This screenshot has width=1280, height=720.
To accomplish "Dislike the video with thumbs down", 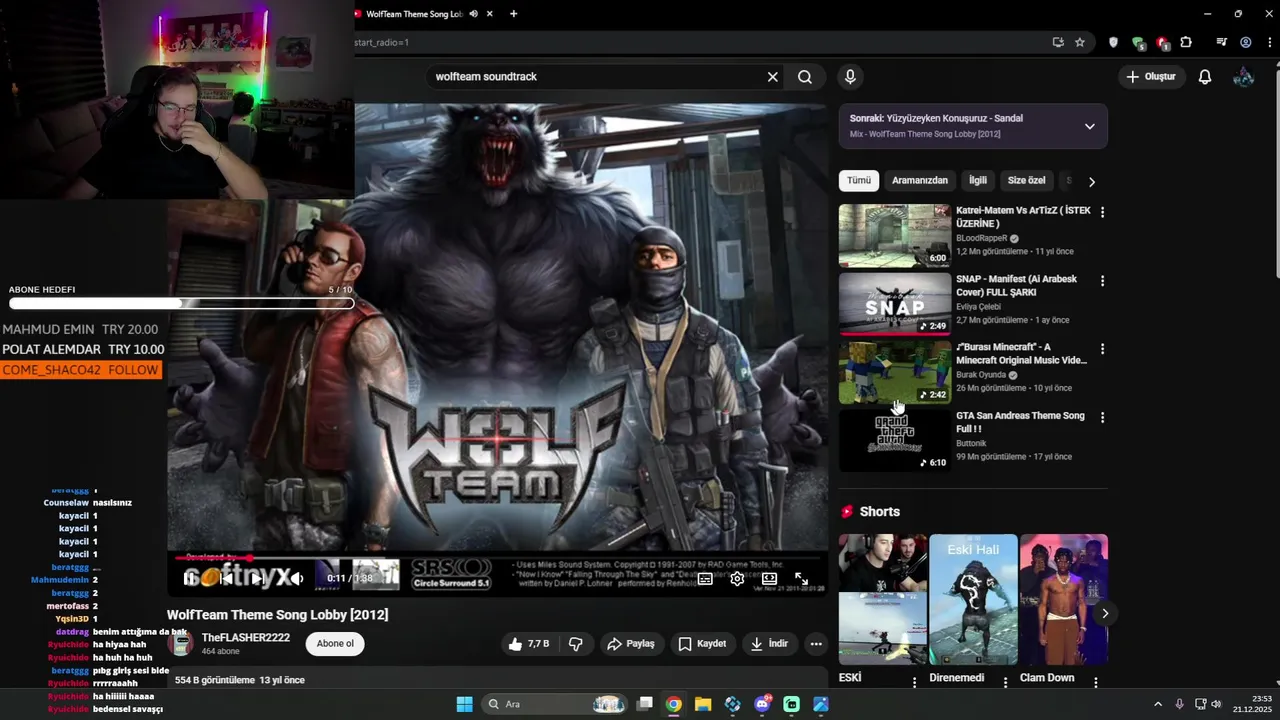I will pyautogui.click(x=576, y=644).
